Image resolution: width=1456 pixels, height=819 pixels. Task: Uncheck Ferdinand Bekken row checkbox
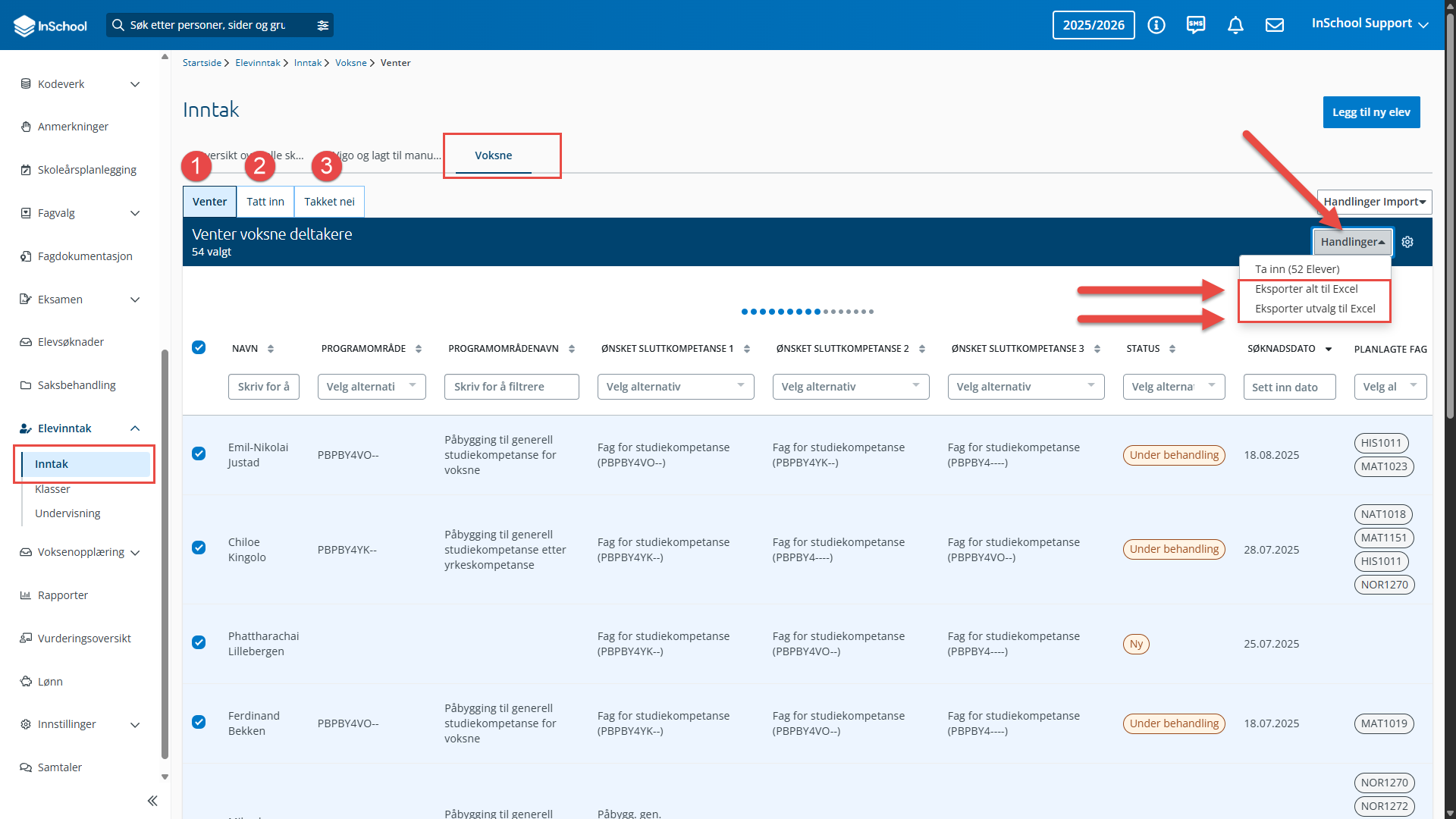coord(199,722)
